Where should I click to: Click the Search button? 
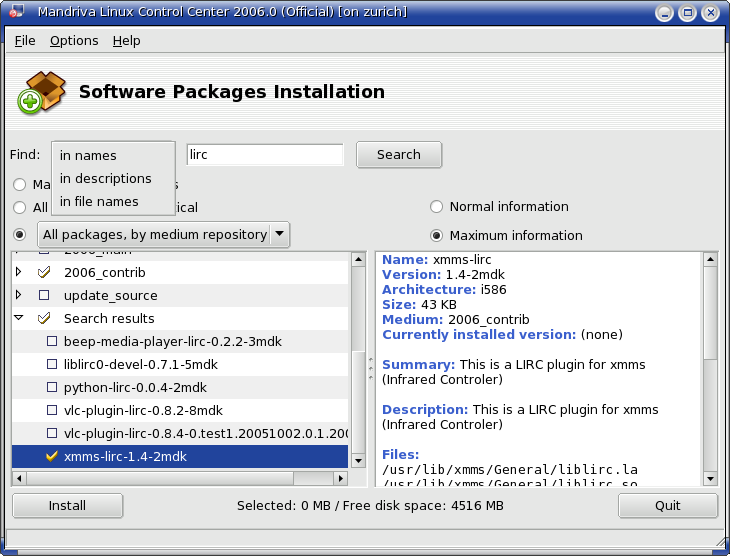click(399, 155)
